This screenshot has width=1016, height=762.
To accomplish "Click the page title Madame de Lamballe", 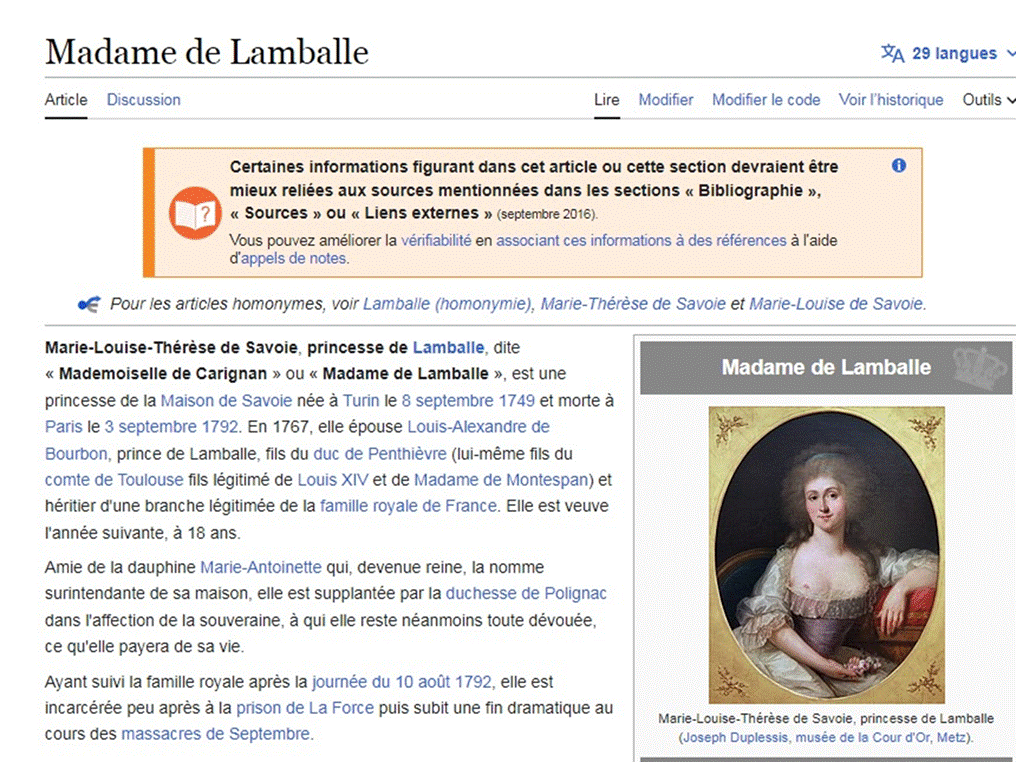I will (x=207, y=52).
